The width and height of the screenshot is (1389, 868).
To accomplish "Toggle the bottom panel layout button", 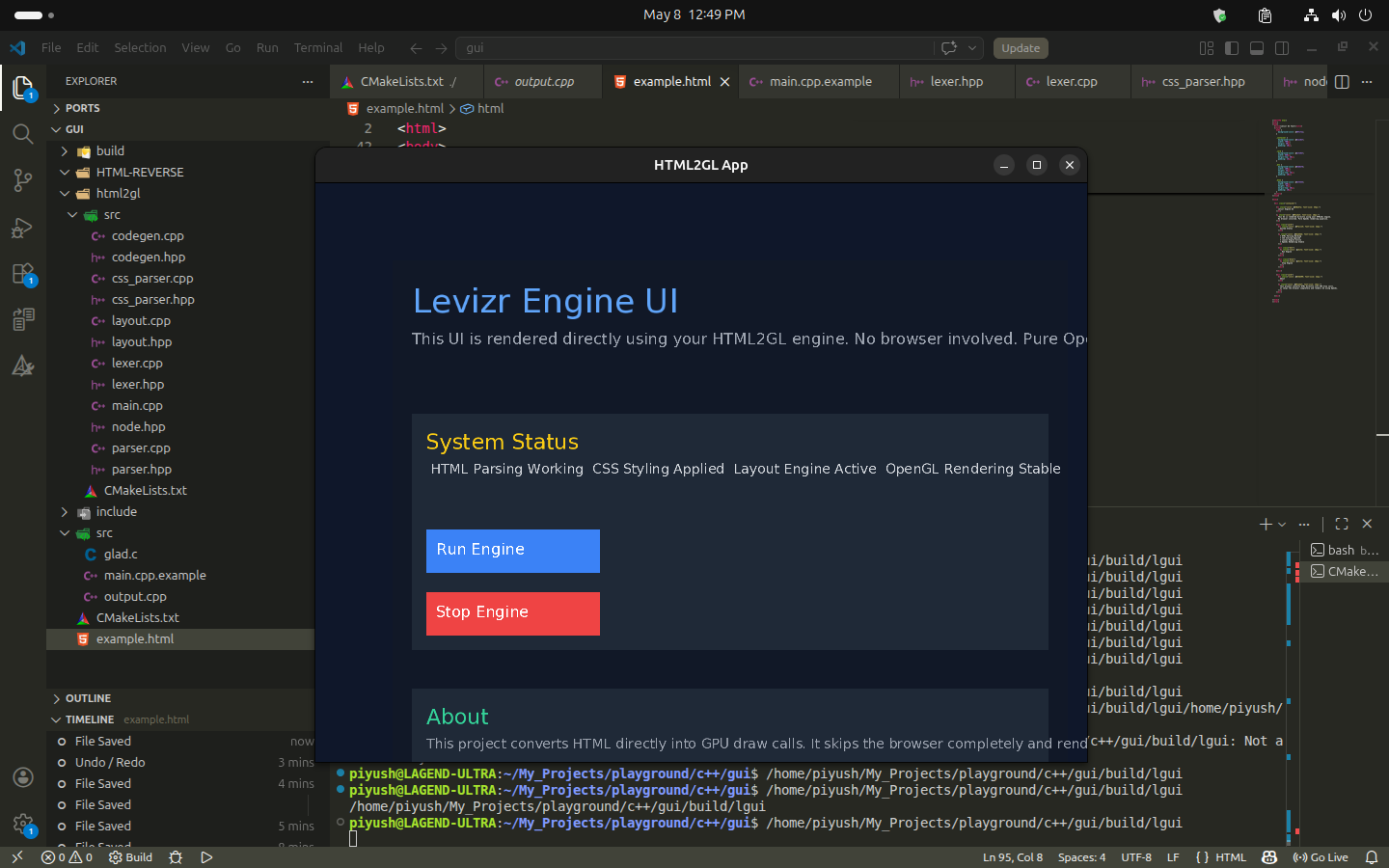I will coord(1257,48).
